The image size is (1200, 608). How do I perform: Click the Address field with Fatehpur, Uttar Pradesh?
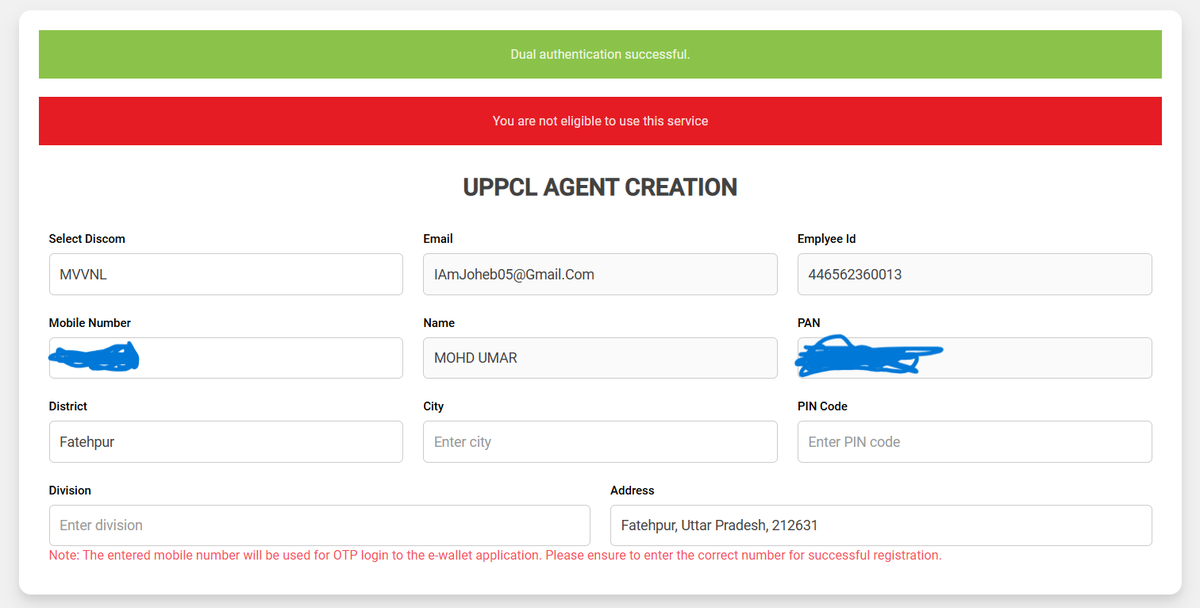pos(881,525)
